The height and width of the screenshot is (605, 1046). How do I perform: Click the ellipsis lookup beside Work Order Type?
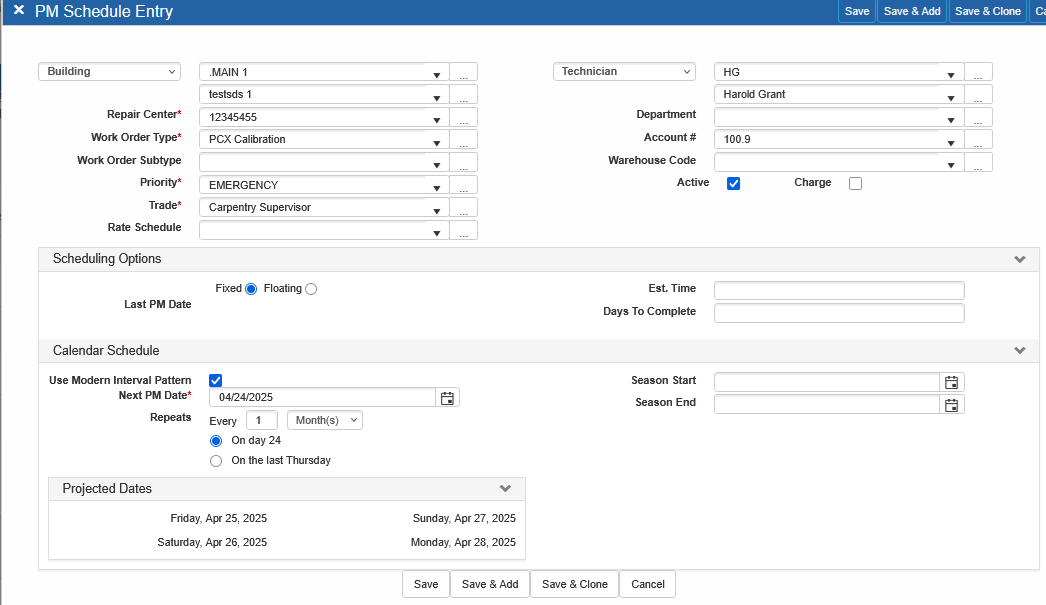[463, 140]
